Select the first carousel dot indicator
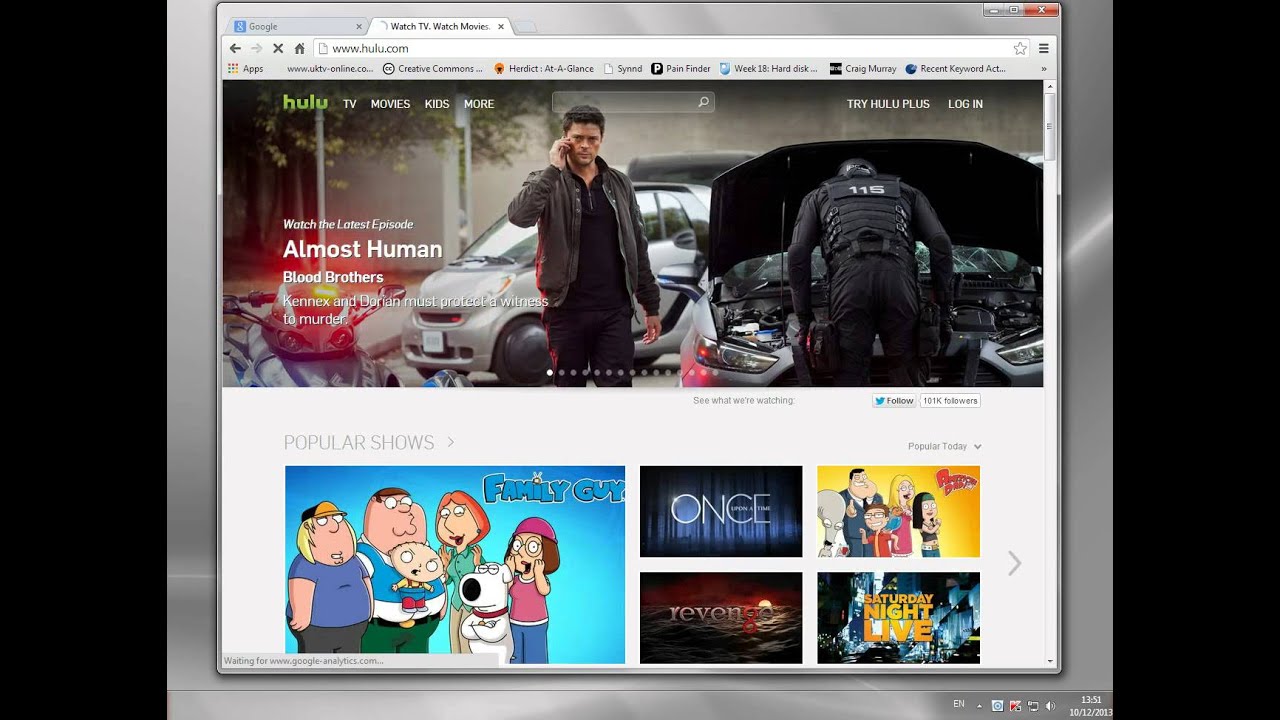1280x720 pixels. tap(550, 372)
